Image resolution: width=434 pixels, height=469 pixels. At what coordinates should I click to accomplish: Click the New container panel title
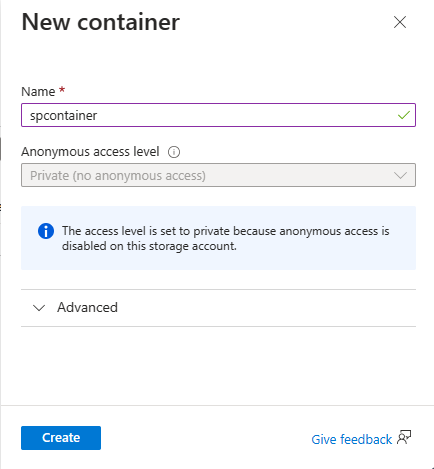point(101,22)
